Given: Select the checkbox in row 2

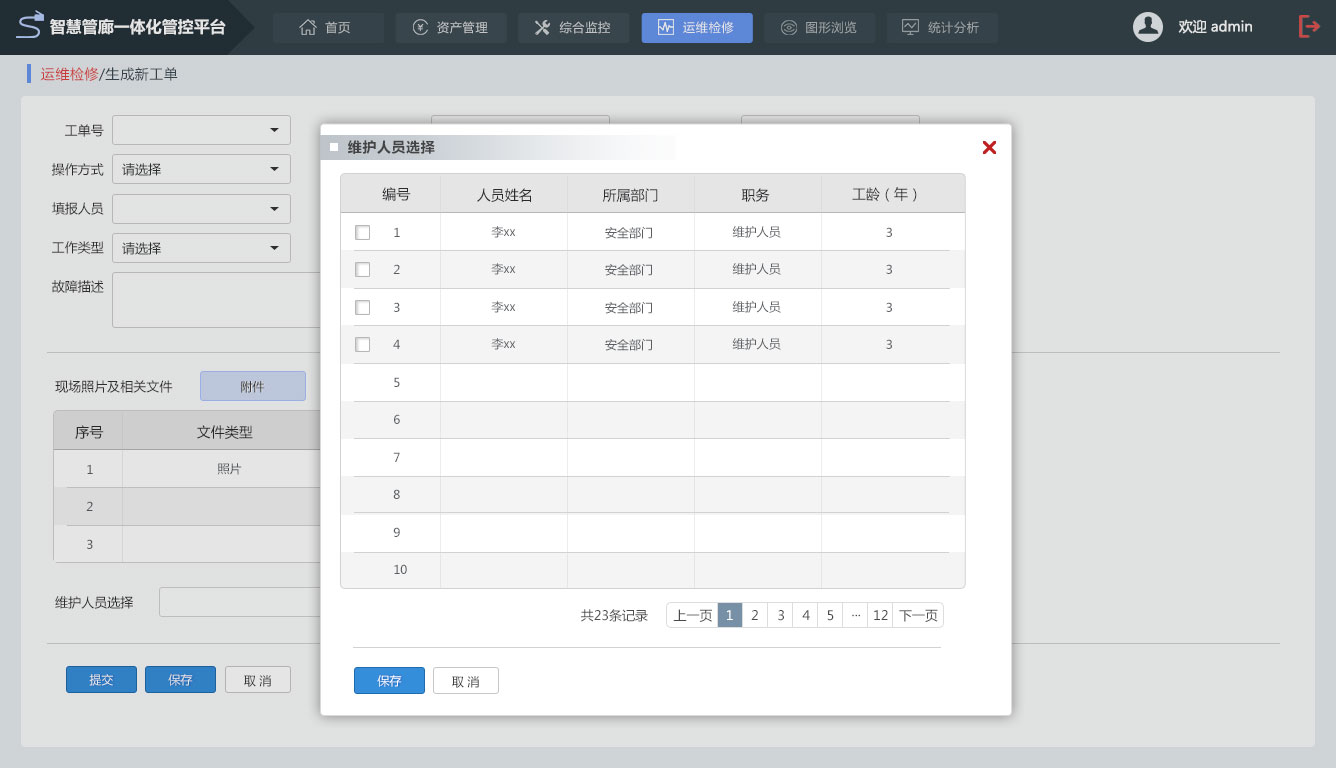Looking at the screenshot, I should click(x=363, y=270).
